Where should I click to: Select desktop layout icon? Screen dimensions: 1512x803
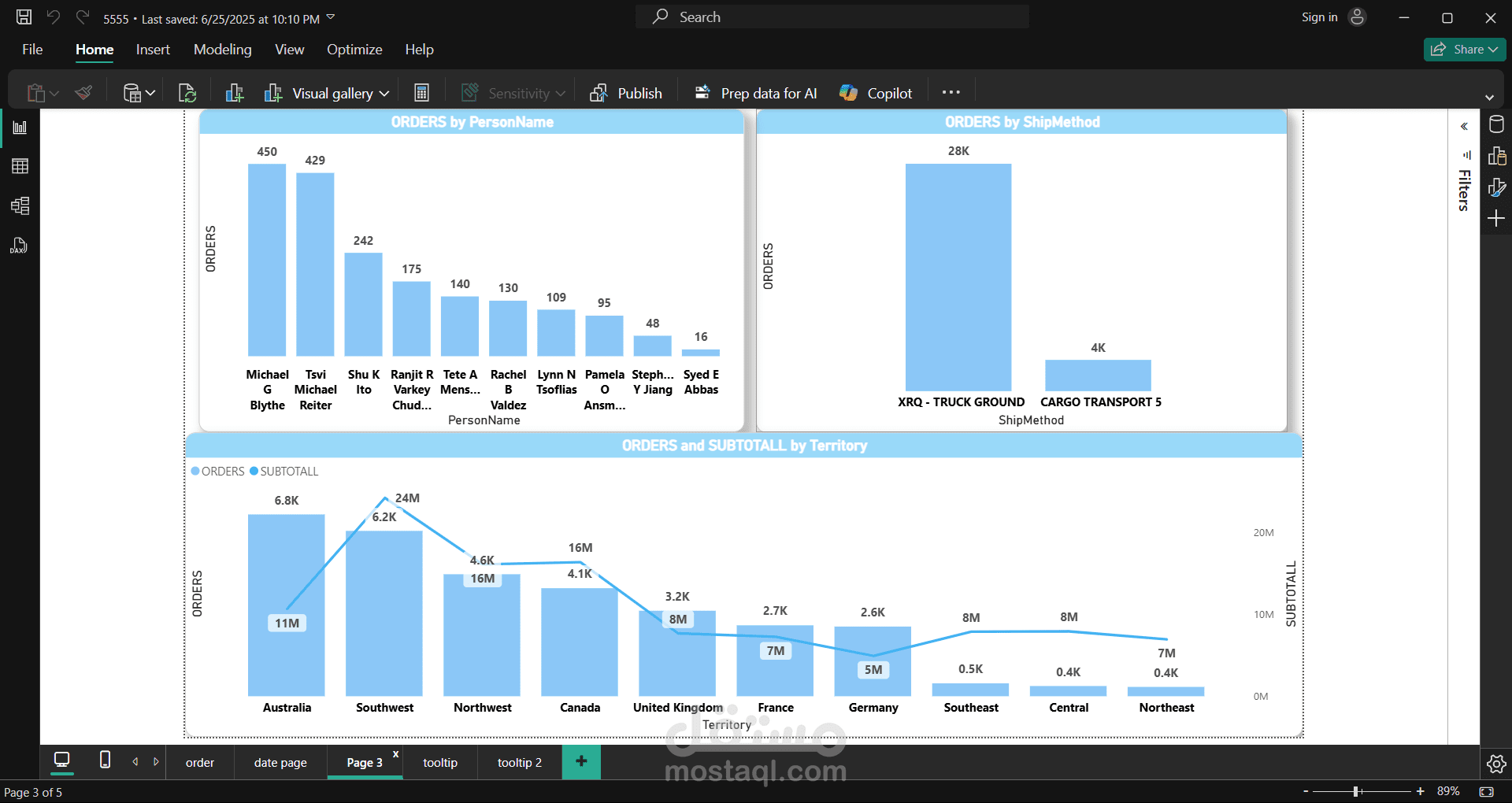click(x=61, y=760)
